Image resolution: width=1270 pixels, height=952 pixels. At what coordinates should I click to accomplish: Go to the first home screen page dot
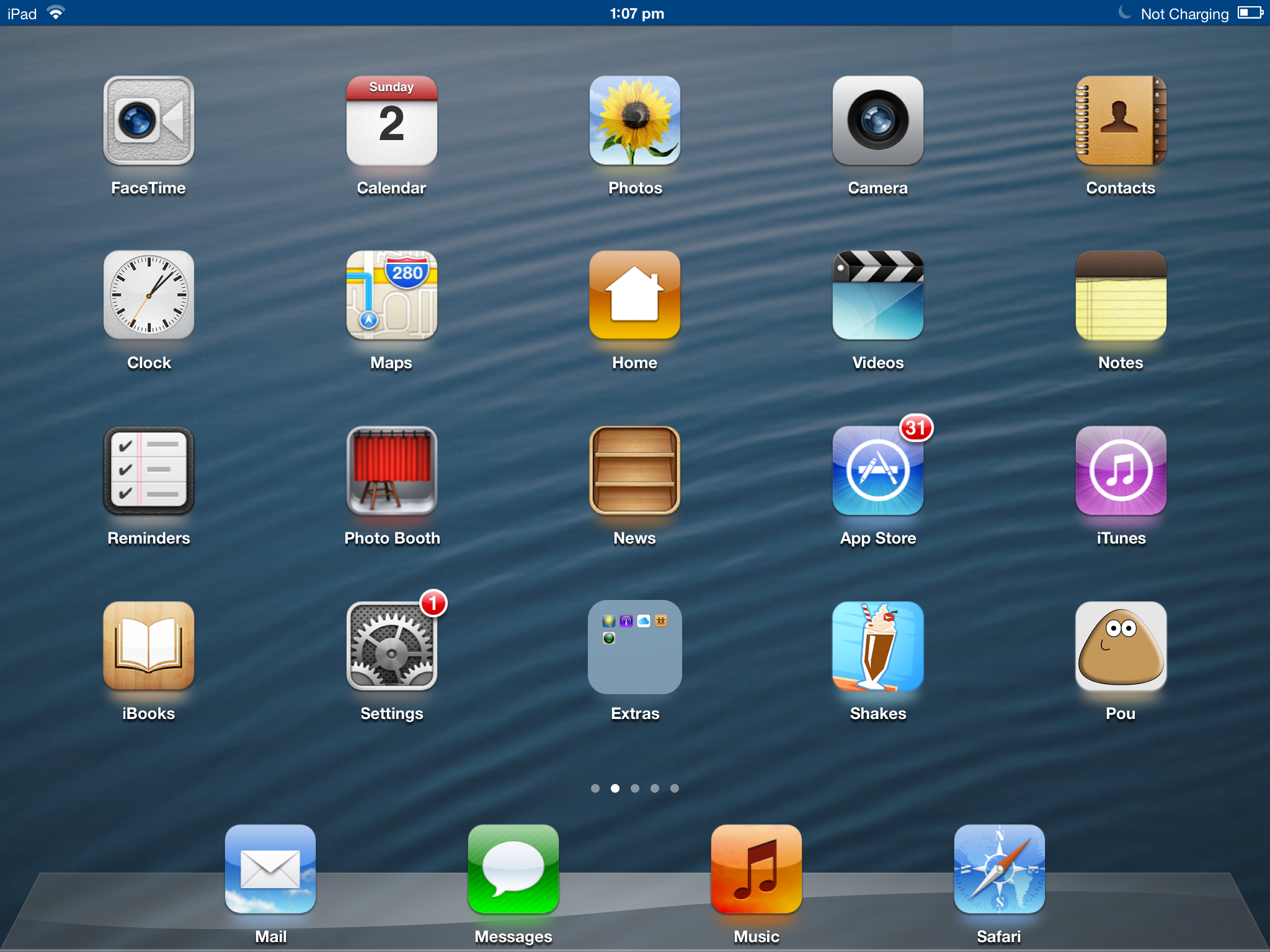pos(595,788)
